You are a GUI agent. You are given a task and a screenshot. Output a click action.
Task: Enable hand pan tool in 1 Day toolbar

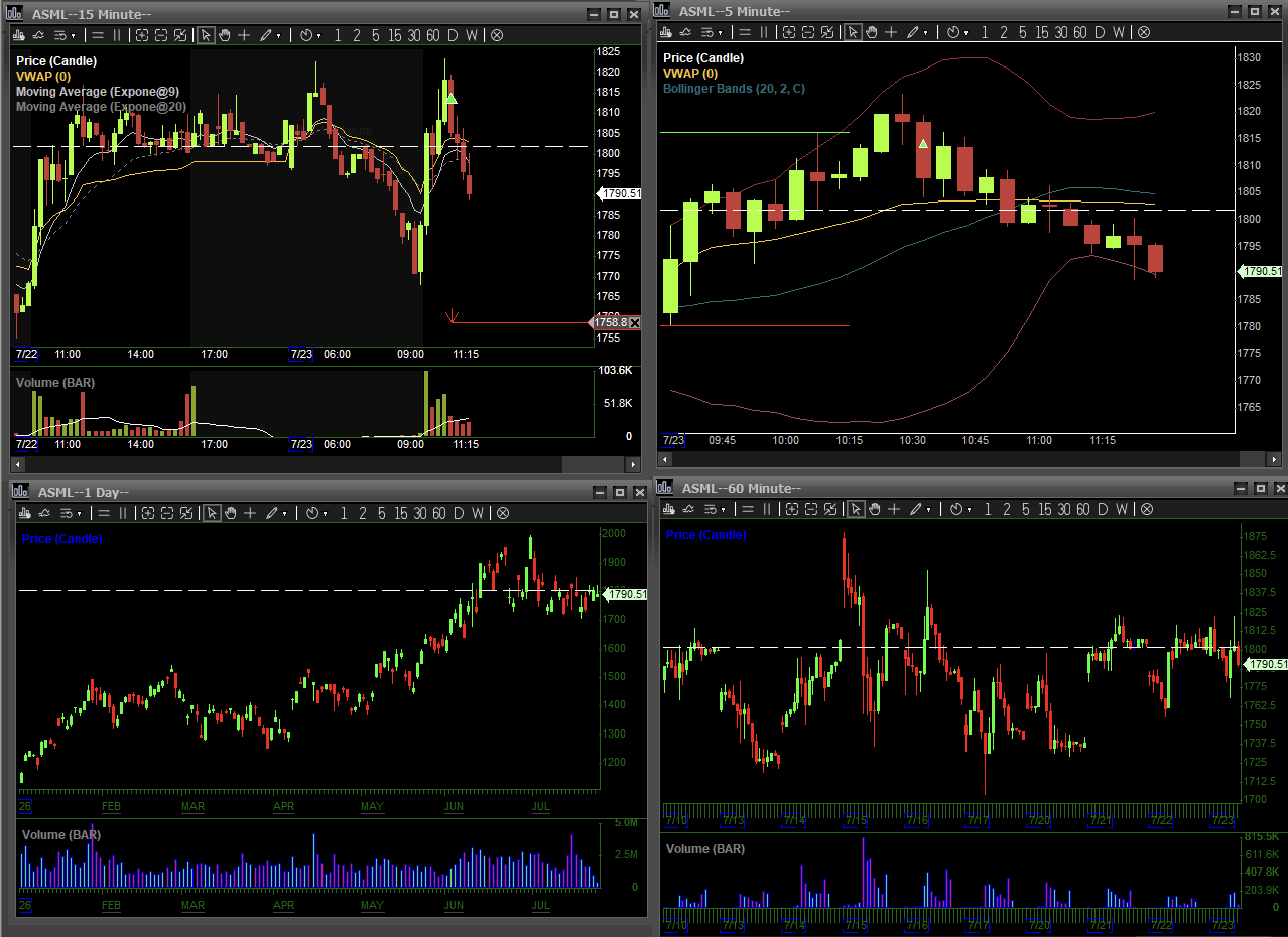click(x=231, y=513)
